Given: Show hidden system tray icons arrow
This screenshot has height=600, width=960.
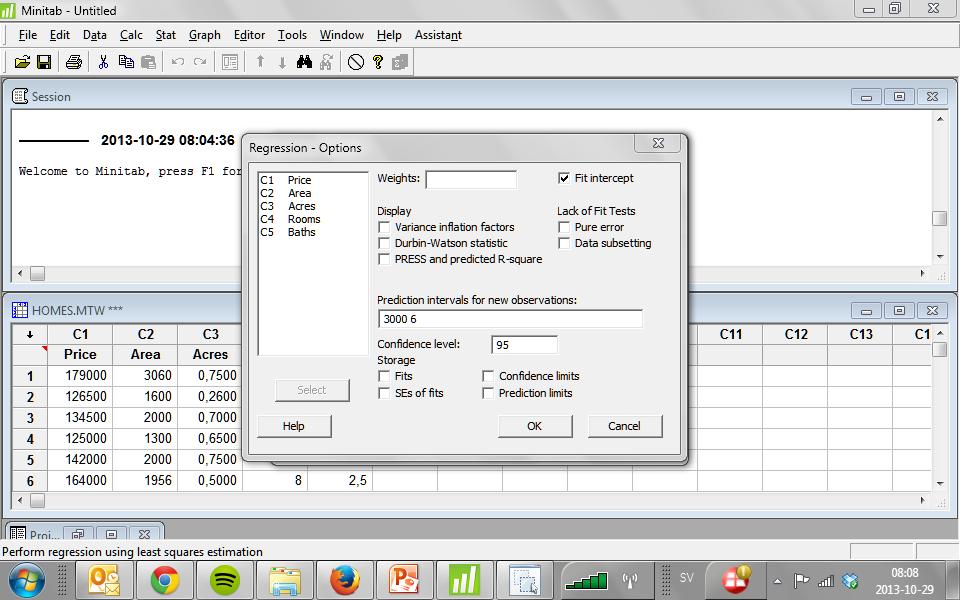Looking at the screenshot, I should click(x=777, y=580).
